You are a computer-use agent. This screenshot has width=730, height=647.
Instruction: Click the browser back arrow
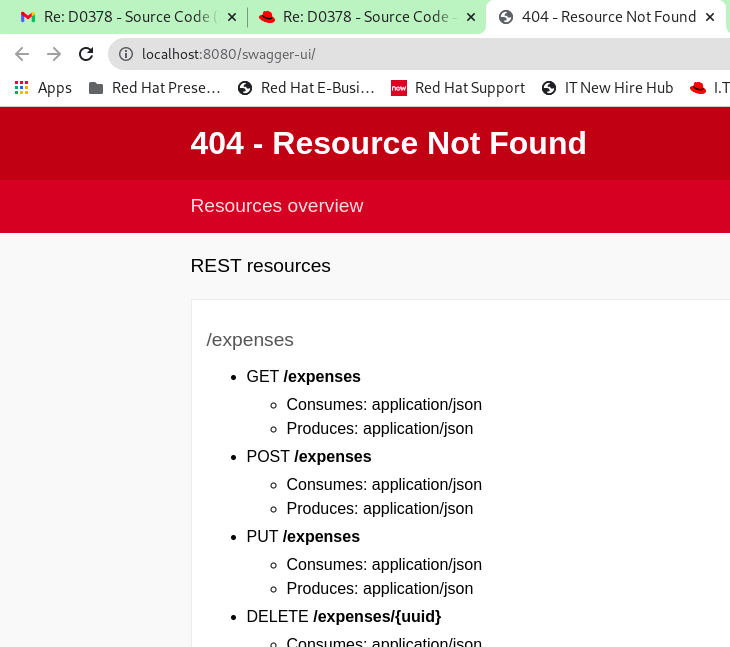click(22, 54)
